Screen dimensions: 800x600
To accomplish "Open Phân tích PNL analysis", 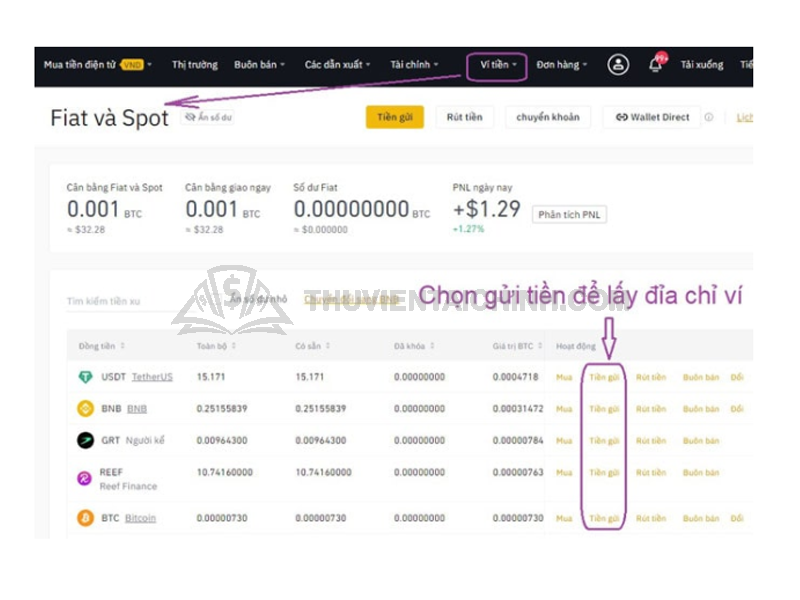I will (x=569, y=215).
